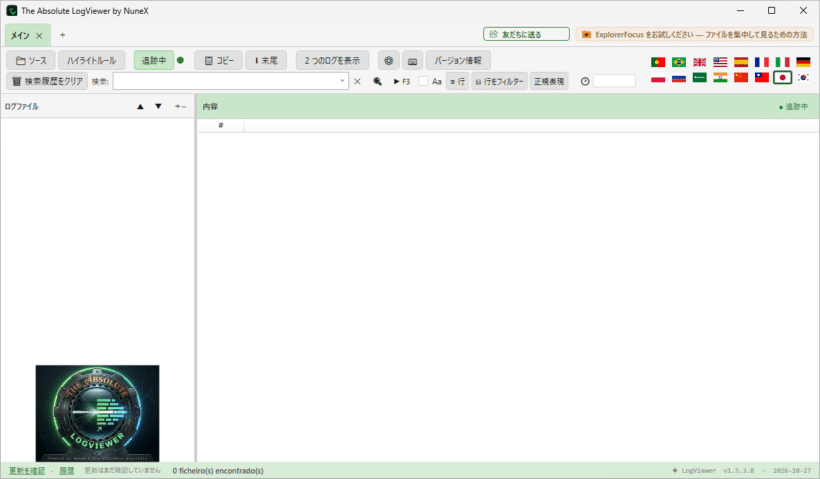Viewport: 820px width, 479px height.
Task: Add a new tab with plus
Action: click(x=62, y=35)
